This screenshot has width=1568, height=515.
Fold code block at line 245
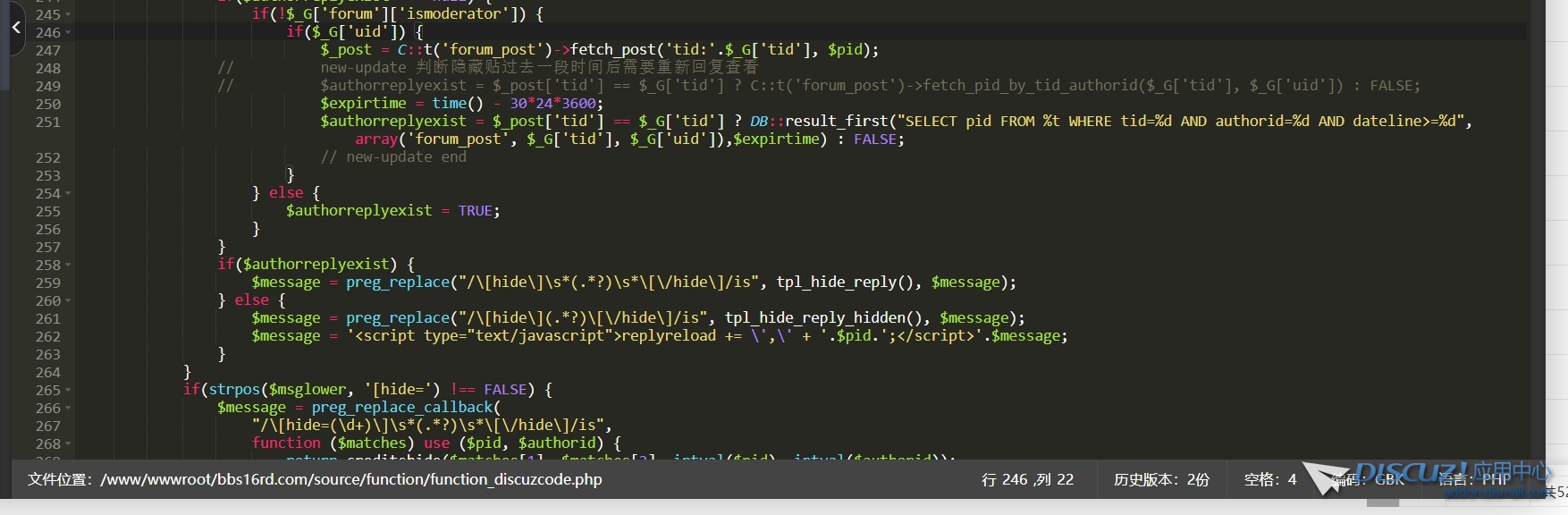69,15
